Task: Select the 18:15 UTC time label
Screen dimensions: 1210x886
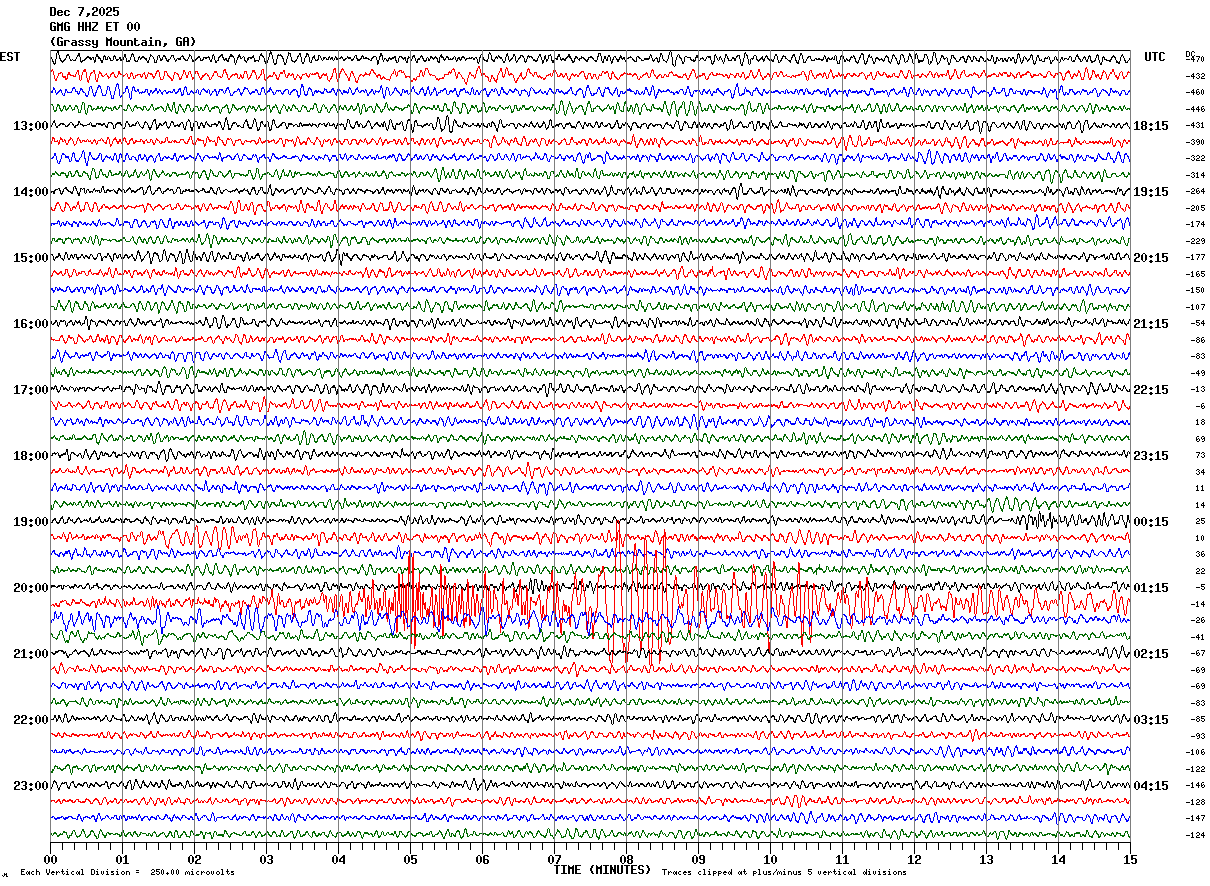Action: click(1151, 126)
